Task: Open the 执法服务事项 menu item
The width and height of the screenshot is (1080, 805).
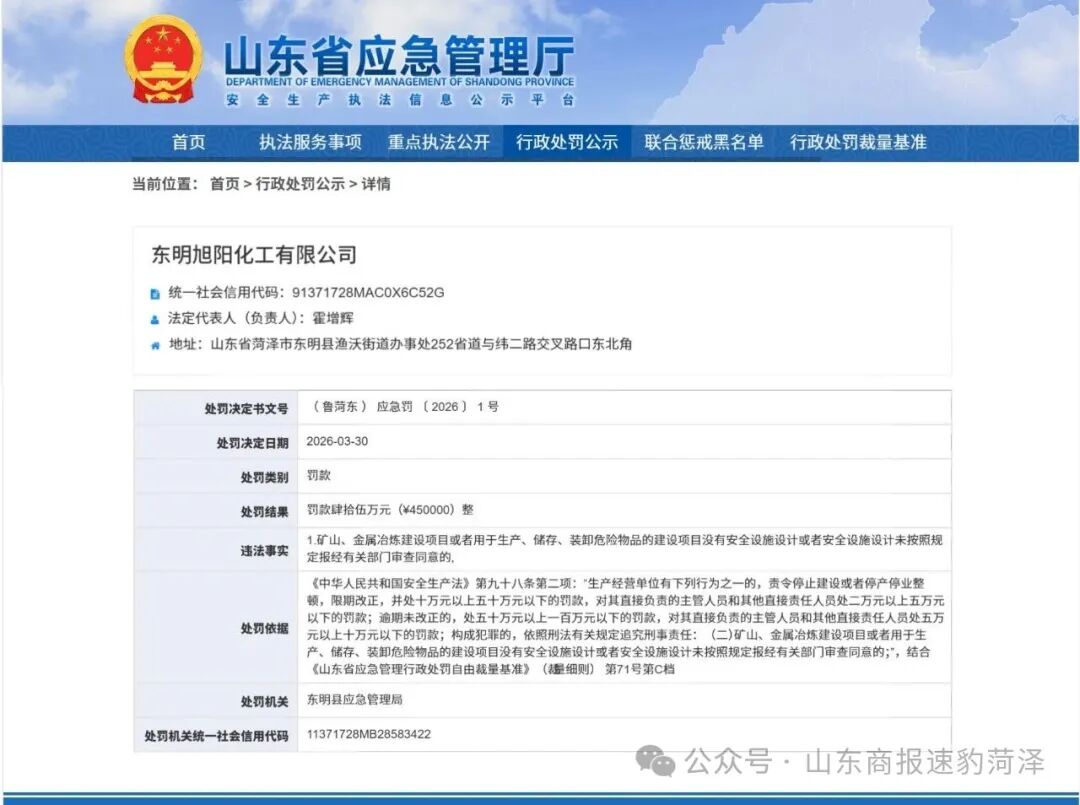Action: (x=310, y=143)
